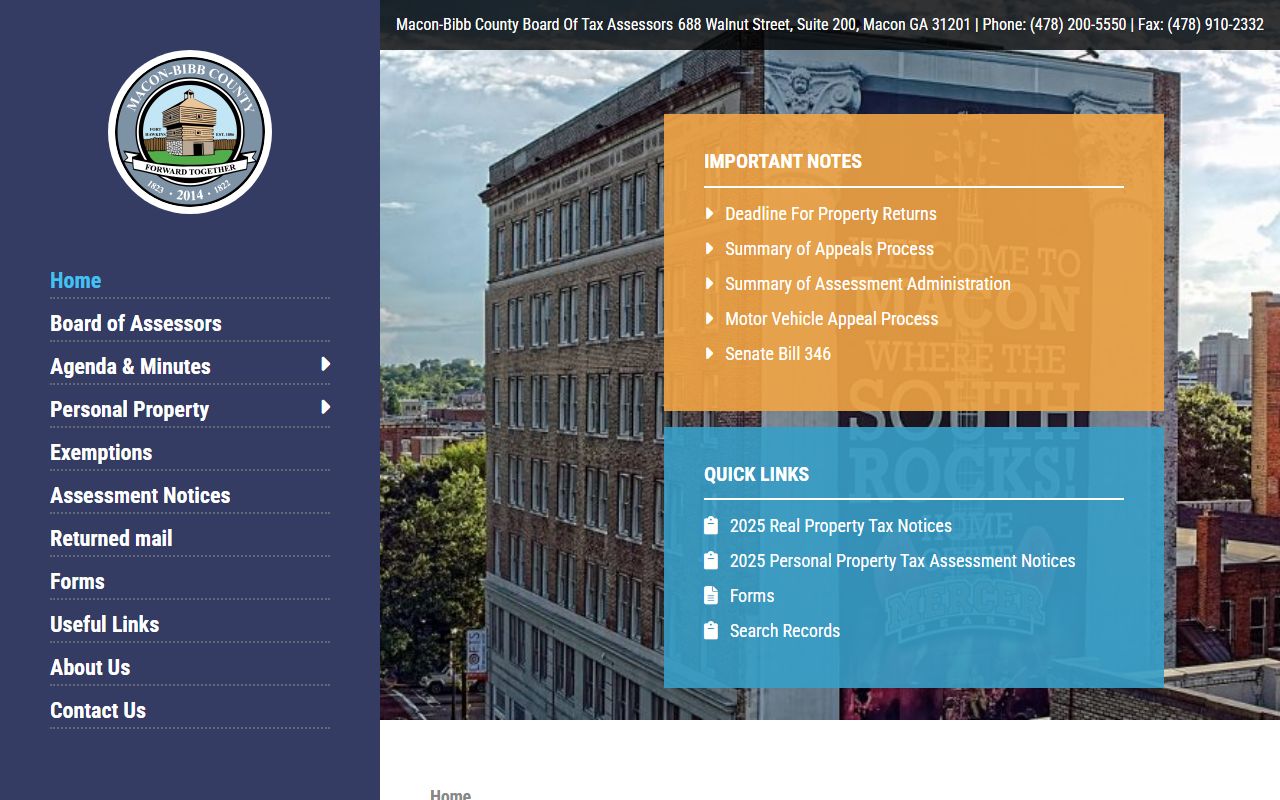
Task: Click the arrow bullet beside Deadline For Property Returns
Action: pyautogui.click(x=709, y=214)
